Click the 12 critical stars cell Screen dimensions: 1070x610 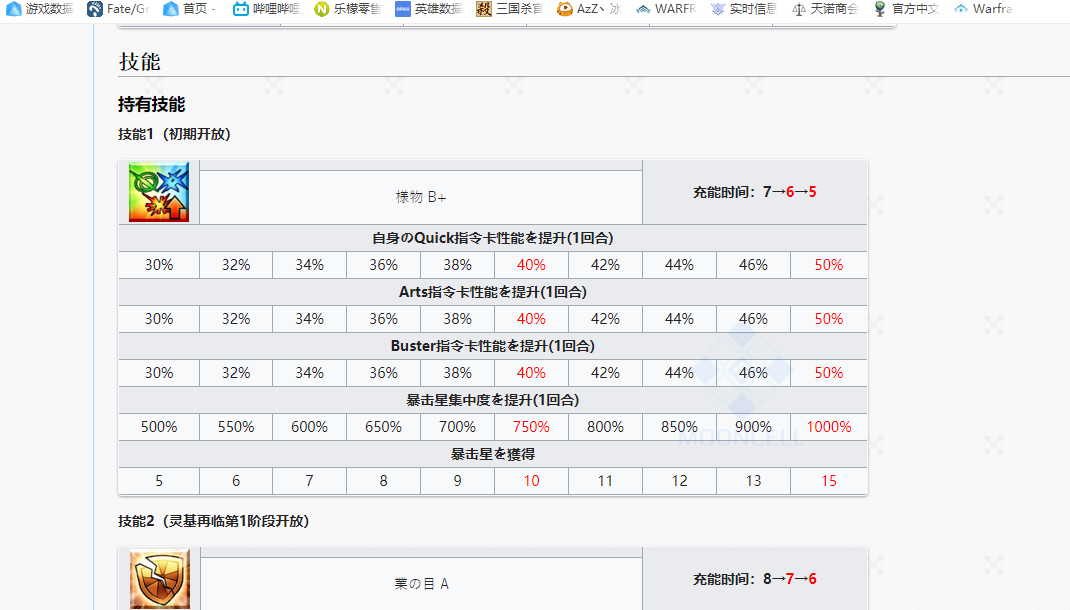pyautogui.click(x=679, y=480)
